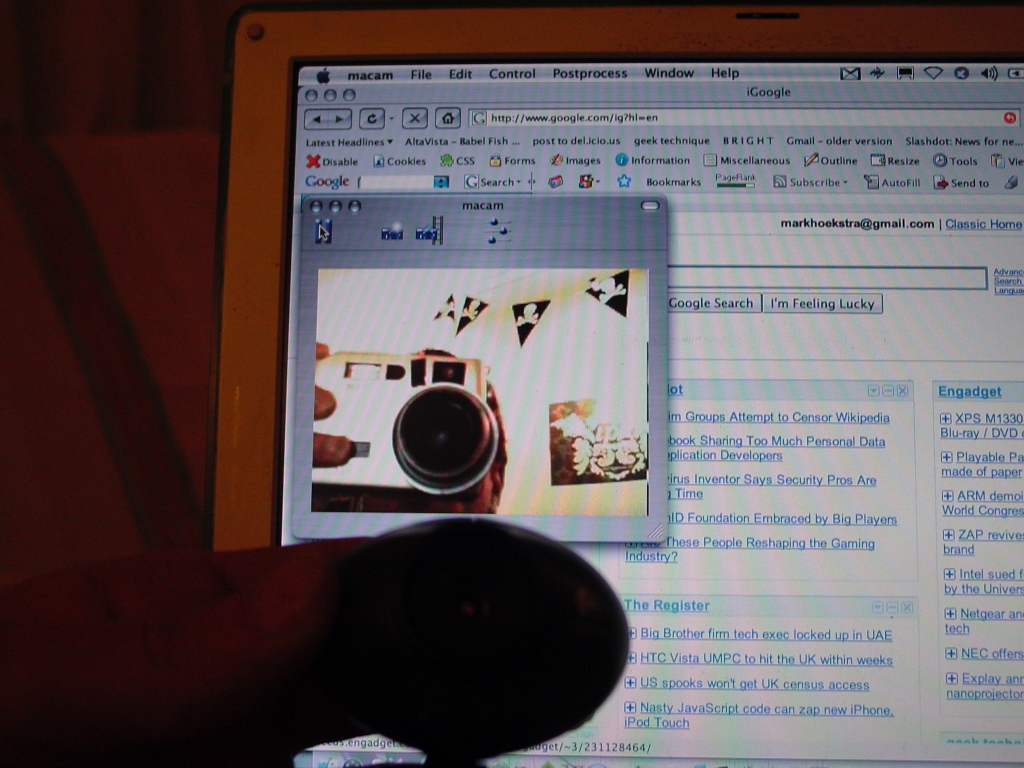Click the browser address bar URL field
Image resolution: width=1024 pixels, height=768 pixels.
click(x=743, y=118)
